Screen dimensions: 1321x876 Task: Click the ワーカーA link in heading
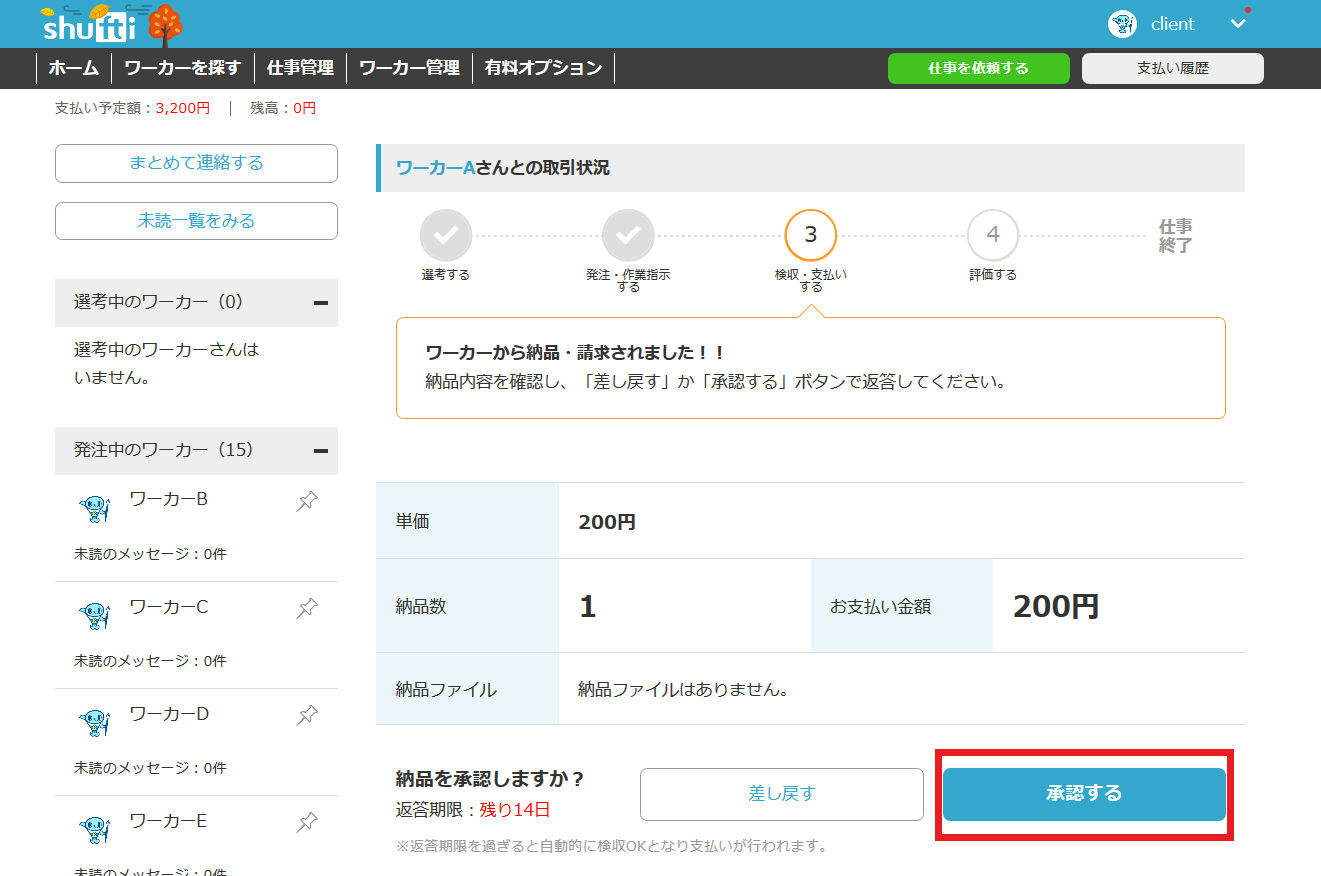tap(436, 168)
